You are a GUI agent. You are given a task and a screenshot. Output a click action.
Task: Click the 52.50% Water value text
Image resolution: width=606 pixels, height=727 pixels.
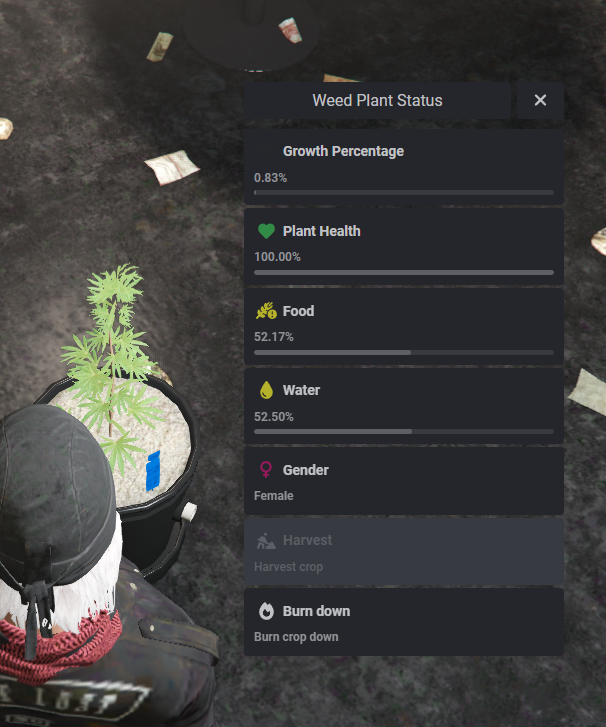point(274,417)
